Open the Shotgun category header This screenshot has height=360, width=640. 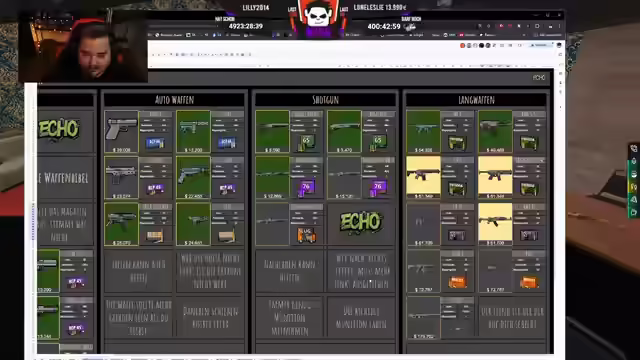coord(325,100)
